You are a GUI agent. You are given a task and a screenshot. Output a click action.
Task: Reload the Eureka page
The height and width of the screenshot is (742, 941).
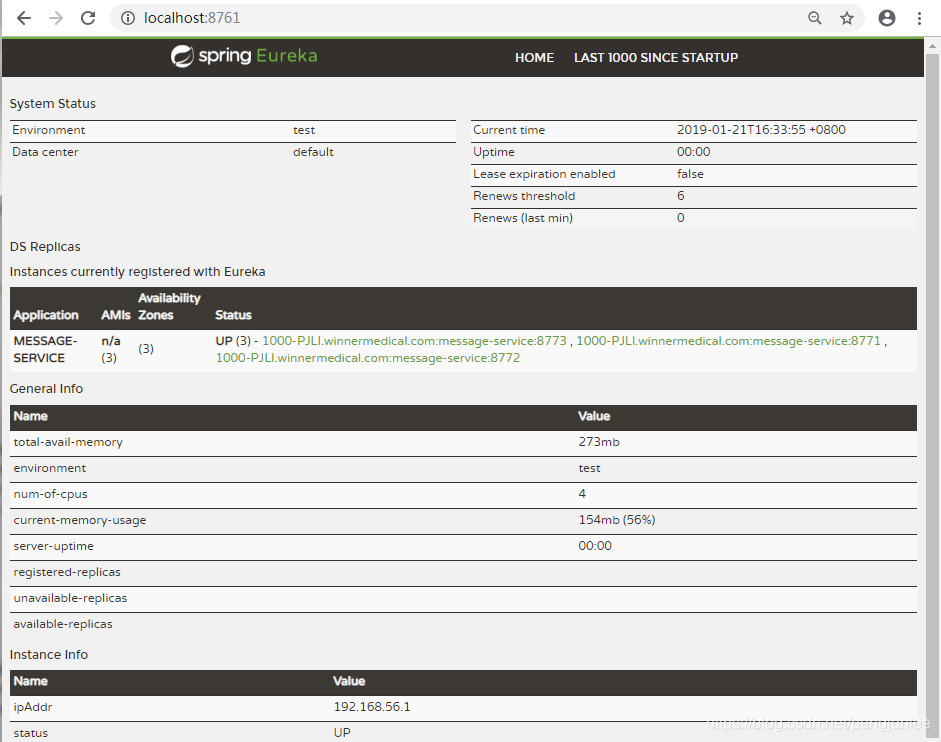88,18
